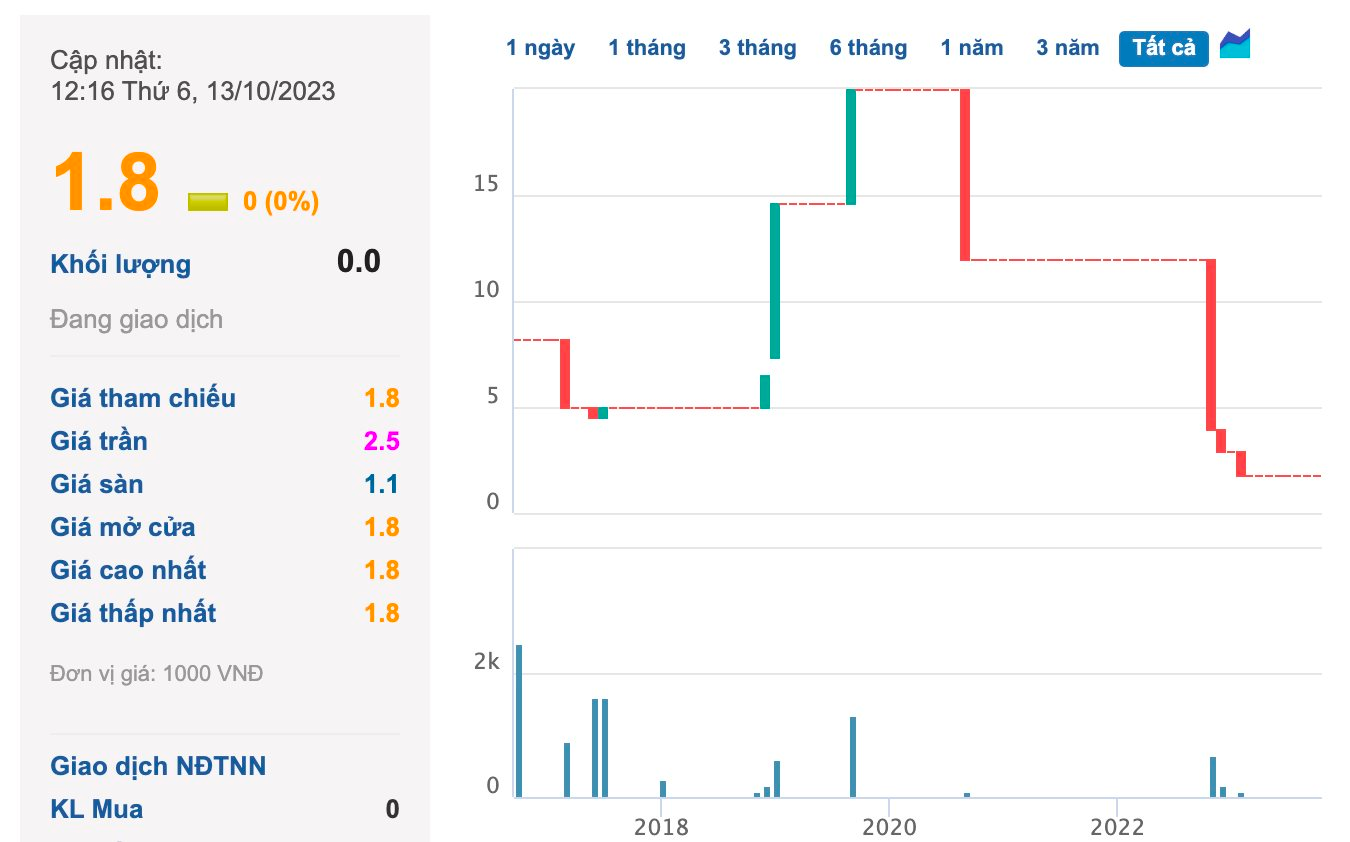Open the Khối lượng label

point(120,265)
